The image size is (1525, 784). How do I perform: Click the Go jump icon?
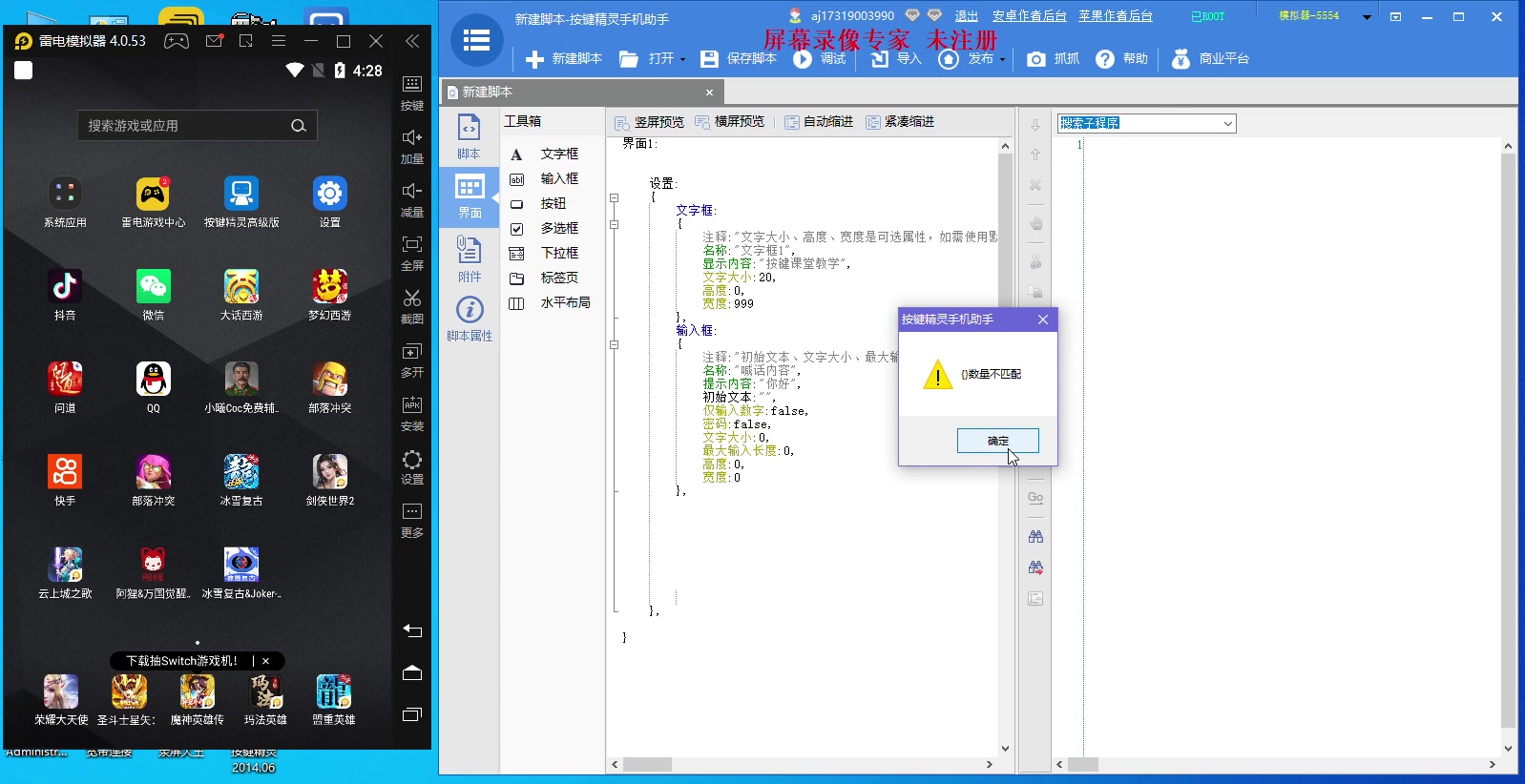click(1035, 498)
